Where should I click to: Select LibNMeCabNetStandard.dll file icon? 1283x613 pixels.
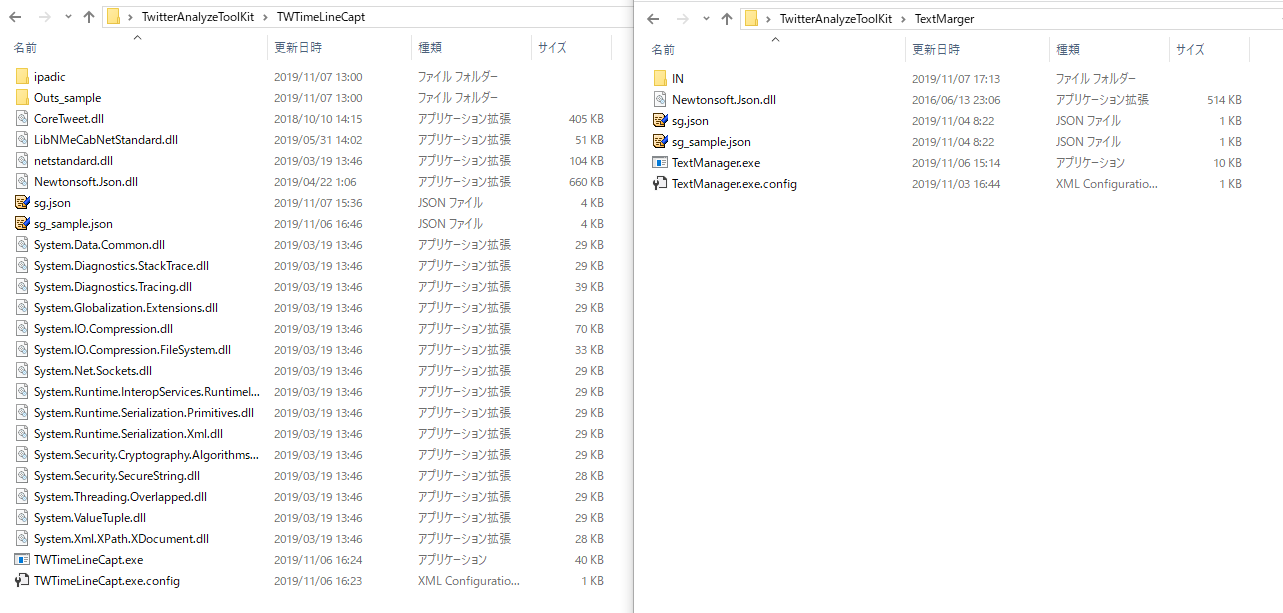pos(22,140)
